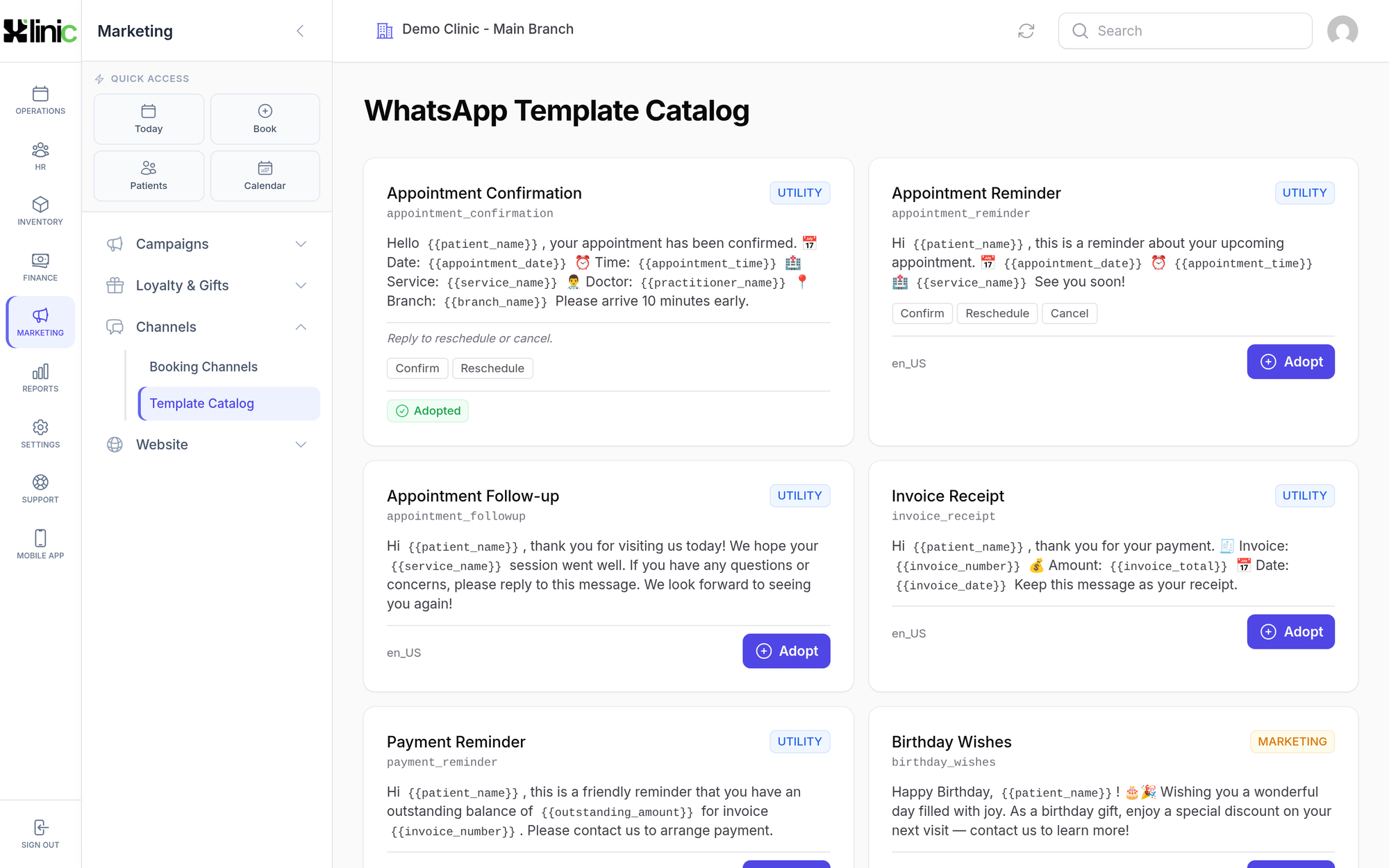Open the Operations section icon
1389x868 pixels.
click(x=40, y=94)
